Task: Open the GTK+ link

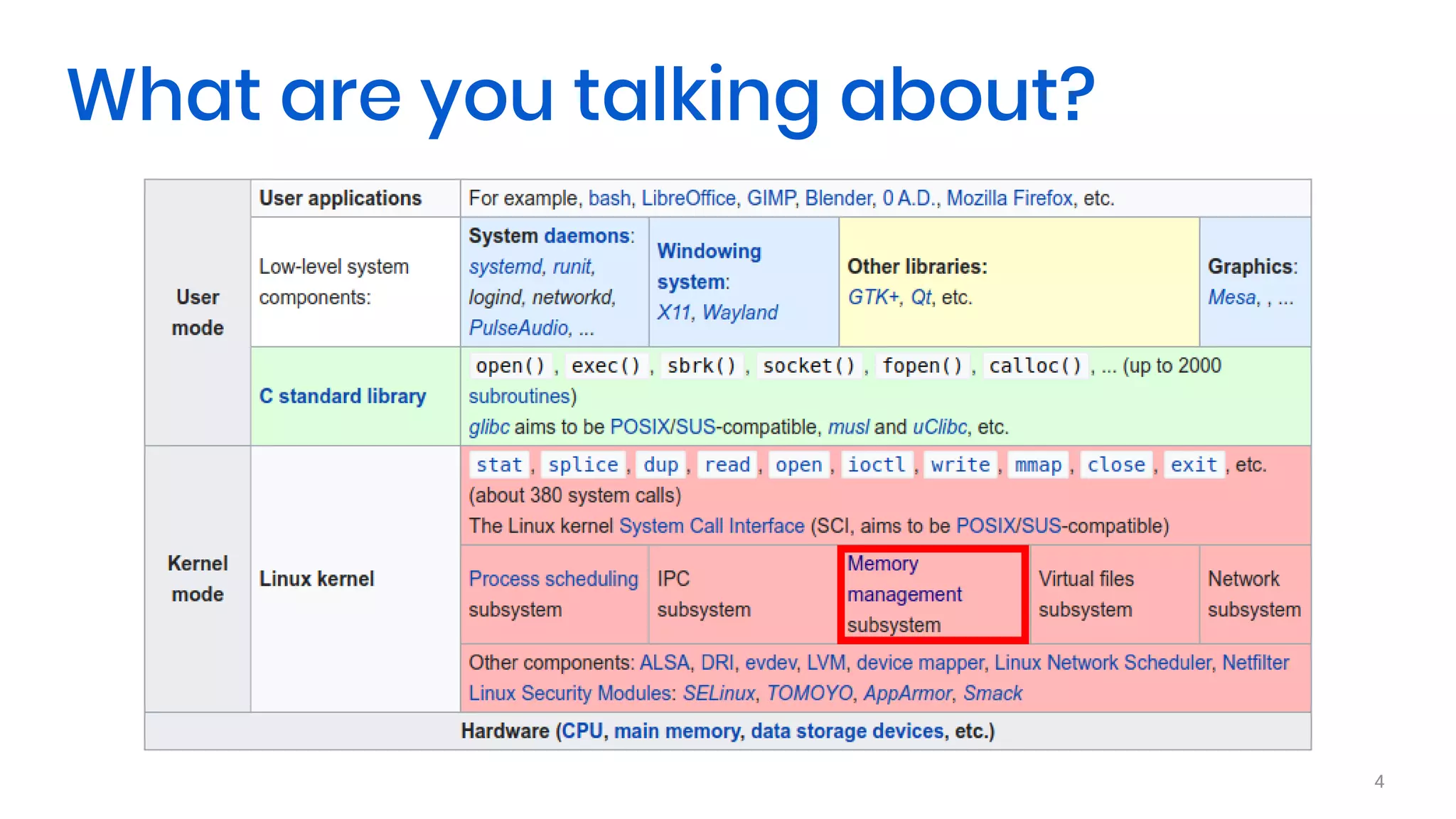Action: (873, 297)
